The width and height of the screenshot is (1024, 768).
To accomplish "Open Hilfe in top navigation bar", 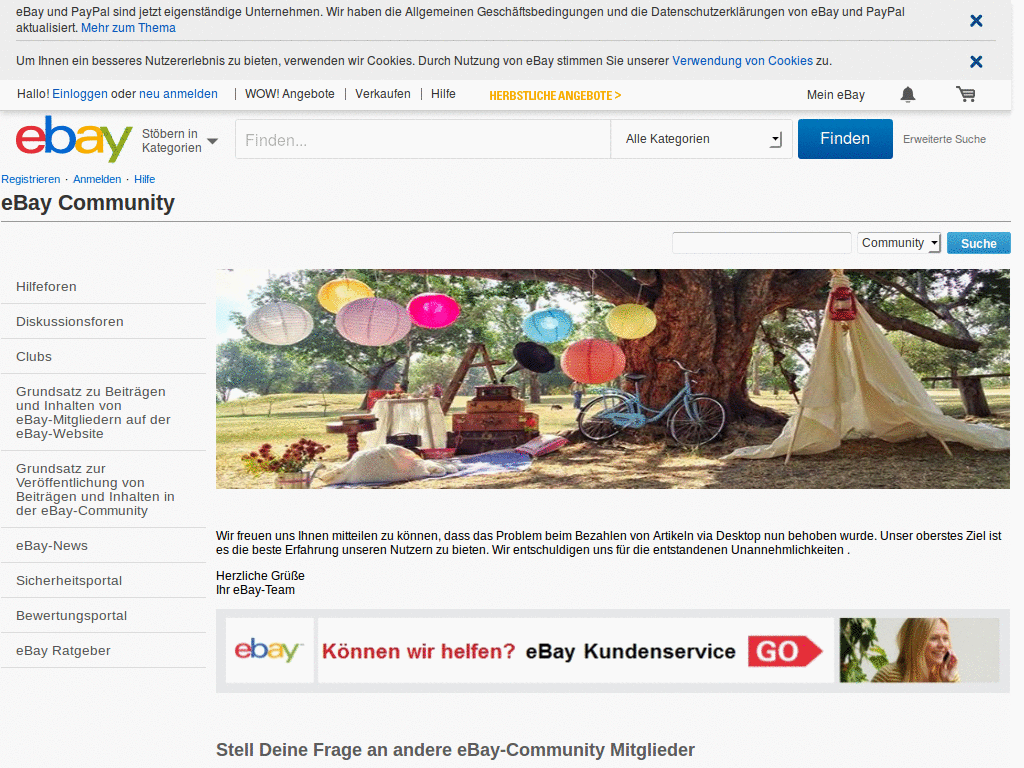I will 443,94.
